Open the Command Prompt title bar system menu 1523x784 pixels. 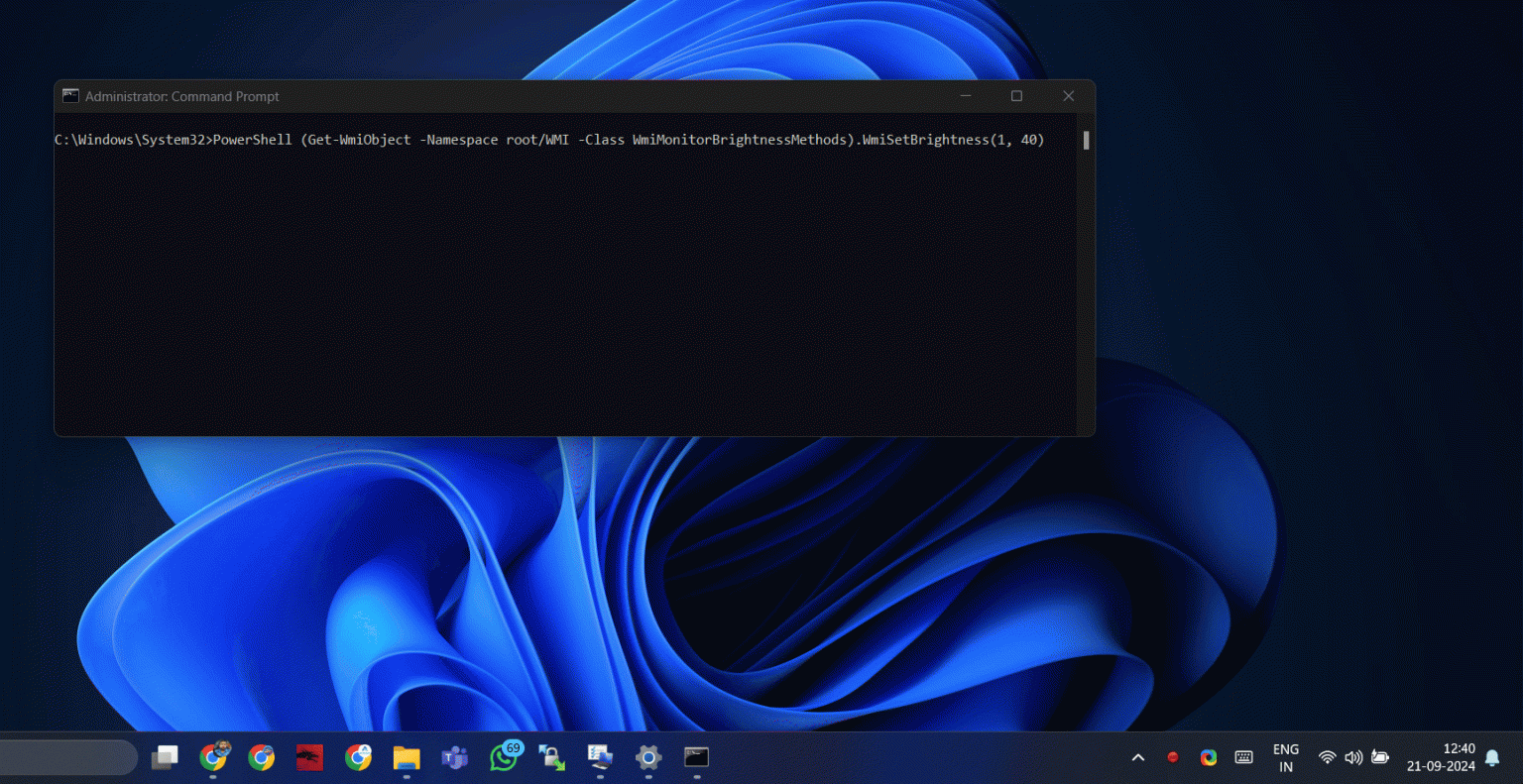[69, 96]
